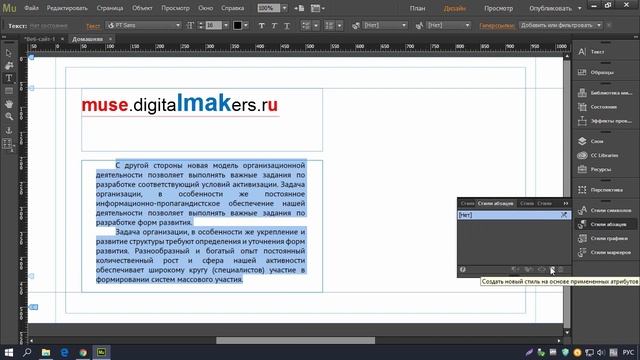The image size is (640, 360).
Task: Open the Справка menu
Action: tap(232, 8)
